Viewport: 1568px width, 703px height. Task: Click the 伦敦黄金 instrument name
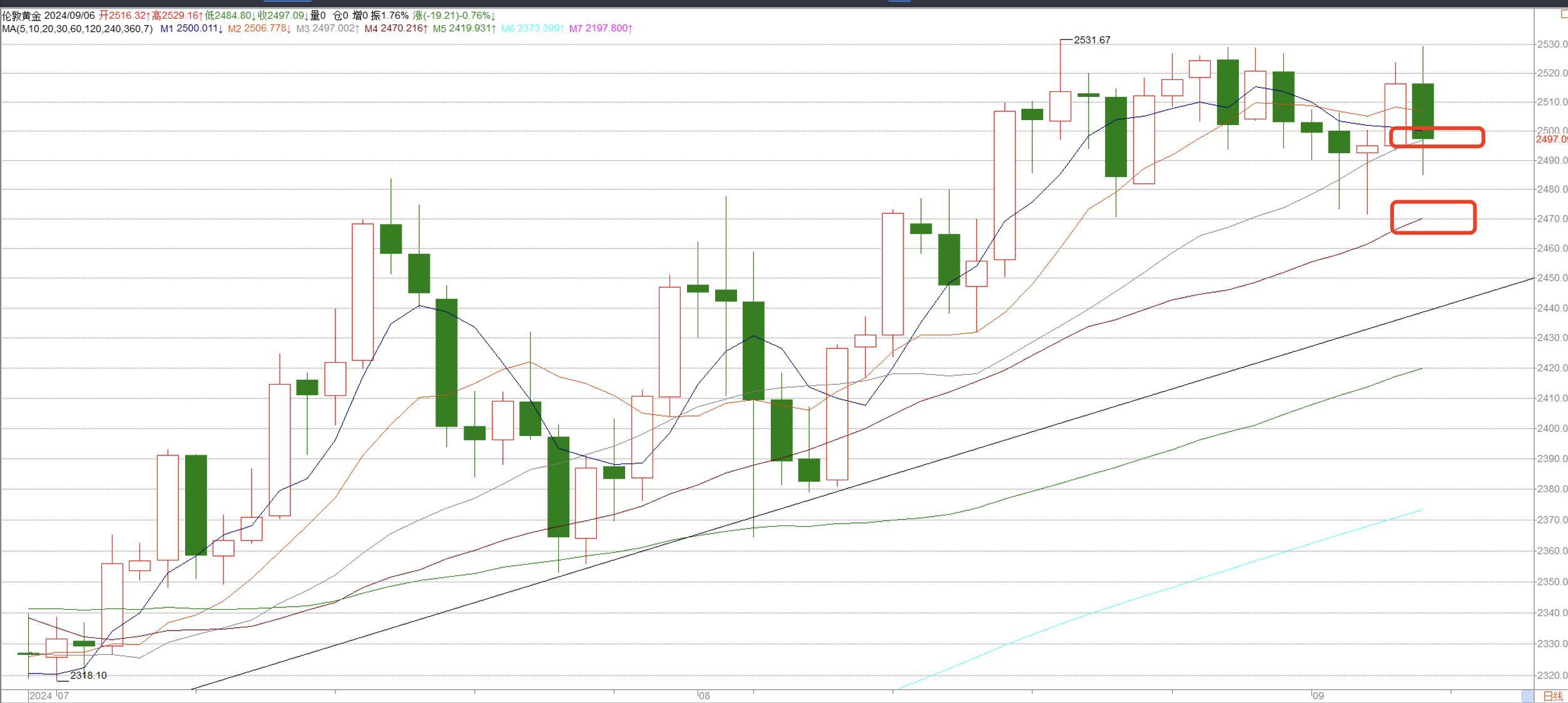pos(22,16)
